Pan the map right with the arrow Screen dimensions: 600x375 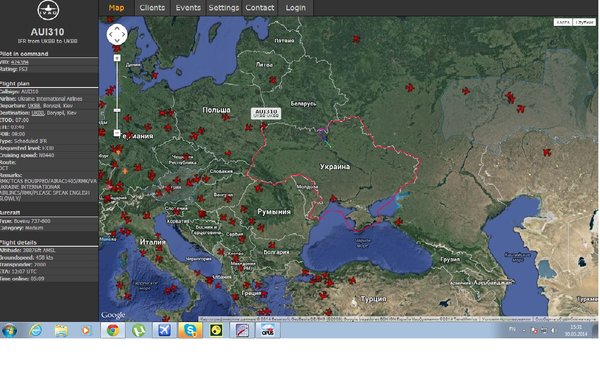[123, 35]
